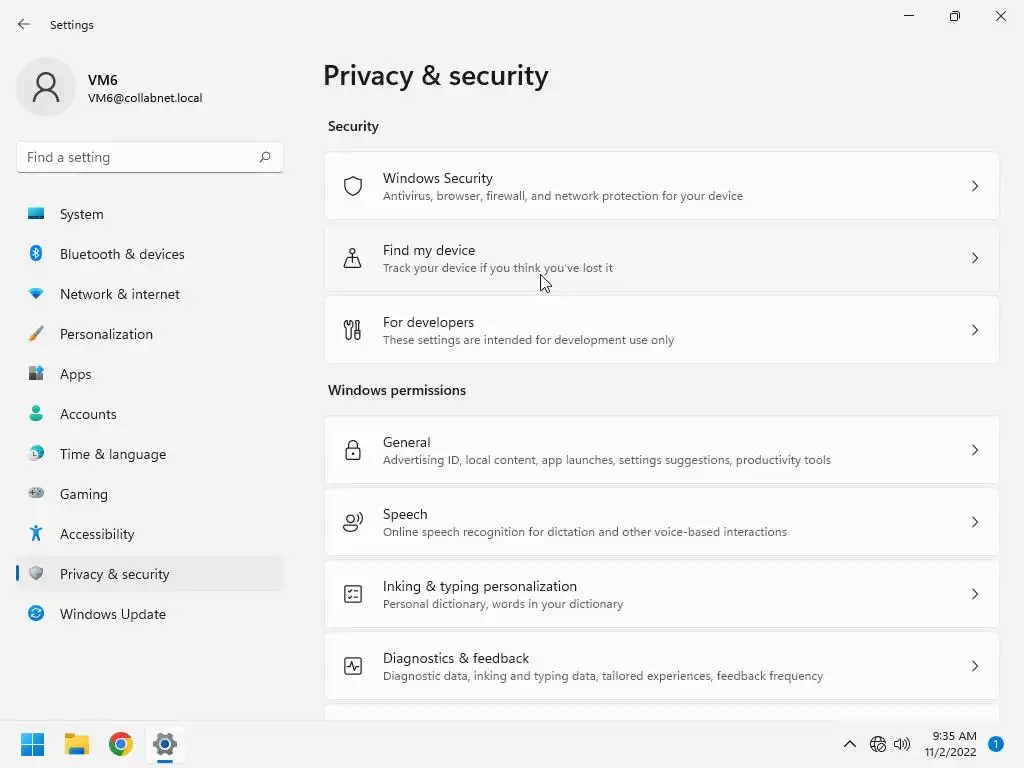
Task: Click the For developers tools icon
Action: pos(353,330)
